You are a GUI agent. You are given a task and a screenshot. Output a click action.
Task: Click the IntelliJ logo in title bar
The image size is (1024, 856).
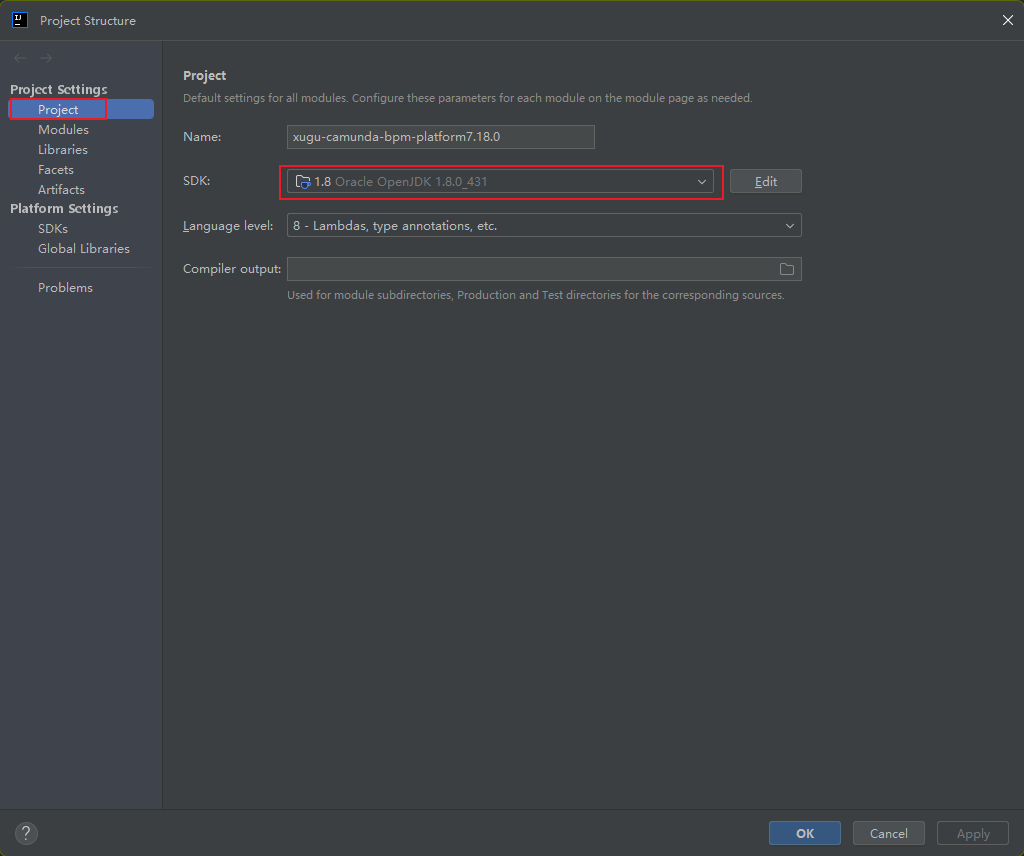pos(19,20)
